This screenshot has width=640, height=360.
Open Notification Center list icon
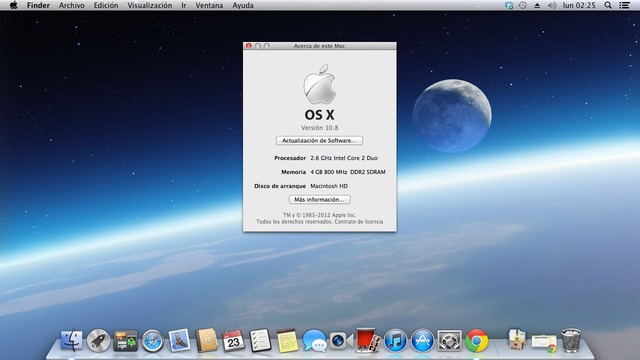pos(624,5)
